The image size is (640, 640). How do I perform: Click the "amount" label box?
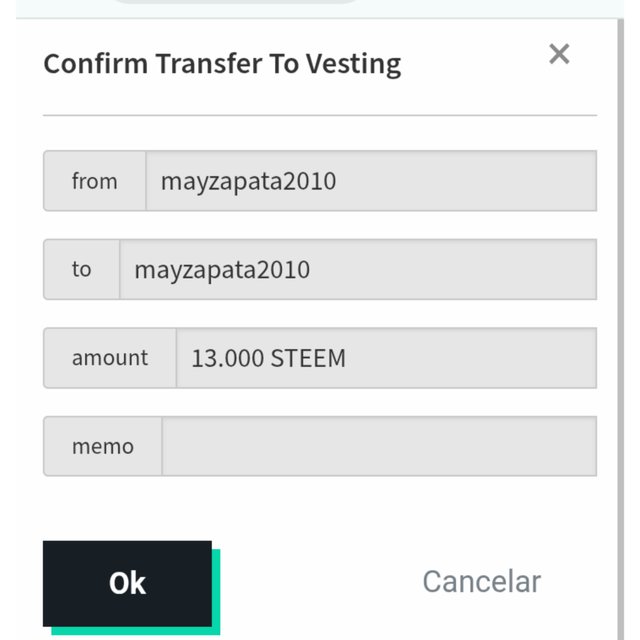110,358
